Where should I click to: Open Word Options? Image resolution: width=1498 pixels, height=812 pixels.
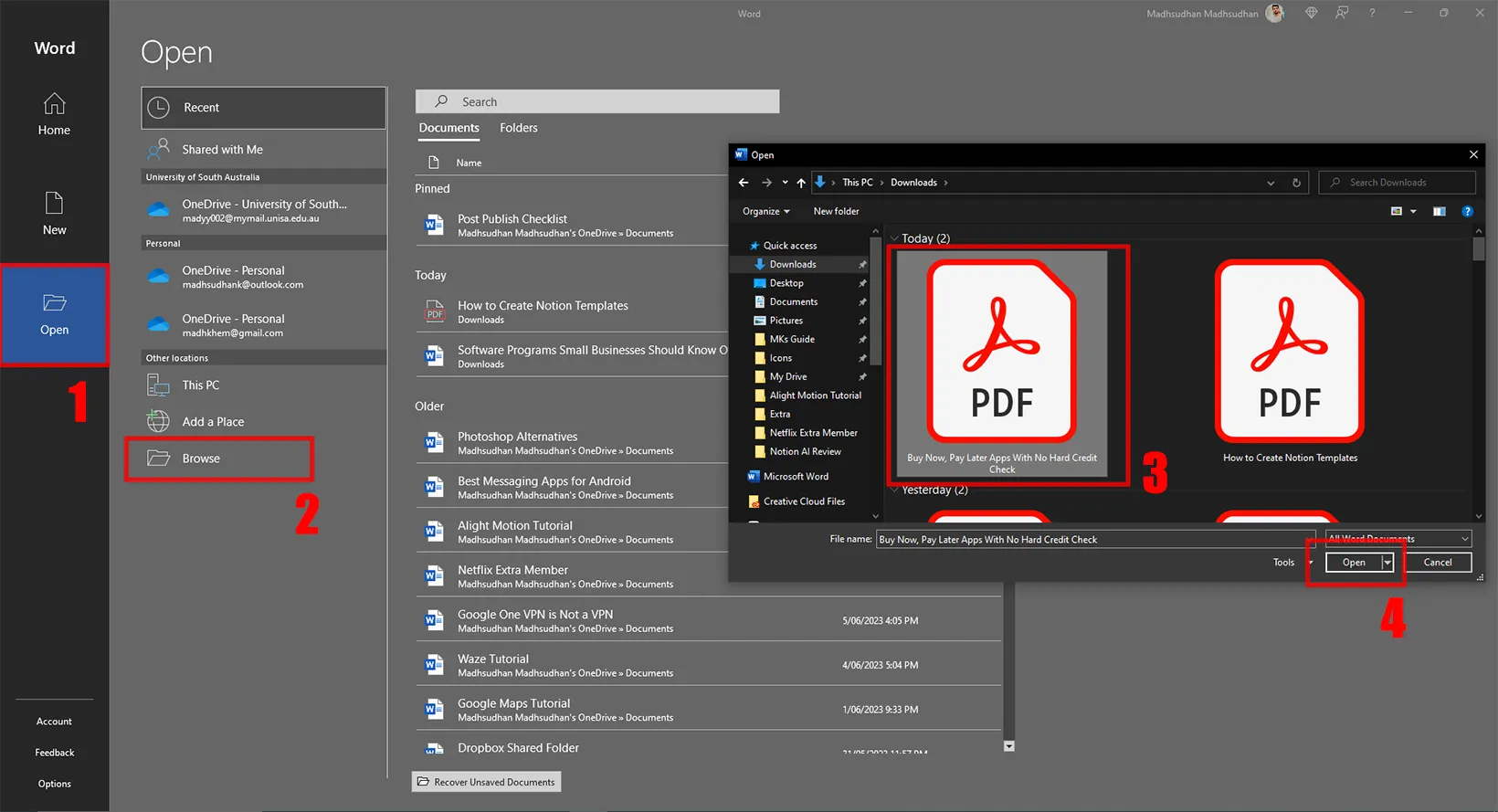pos(54,784)
